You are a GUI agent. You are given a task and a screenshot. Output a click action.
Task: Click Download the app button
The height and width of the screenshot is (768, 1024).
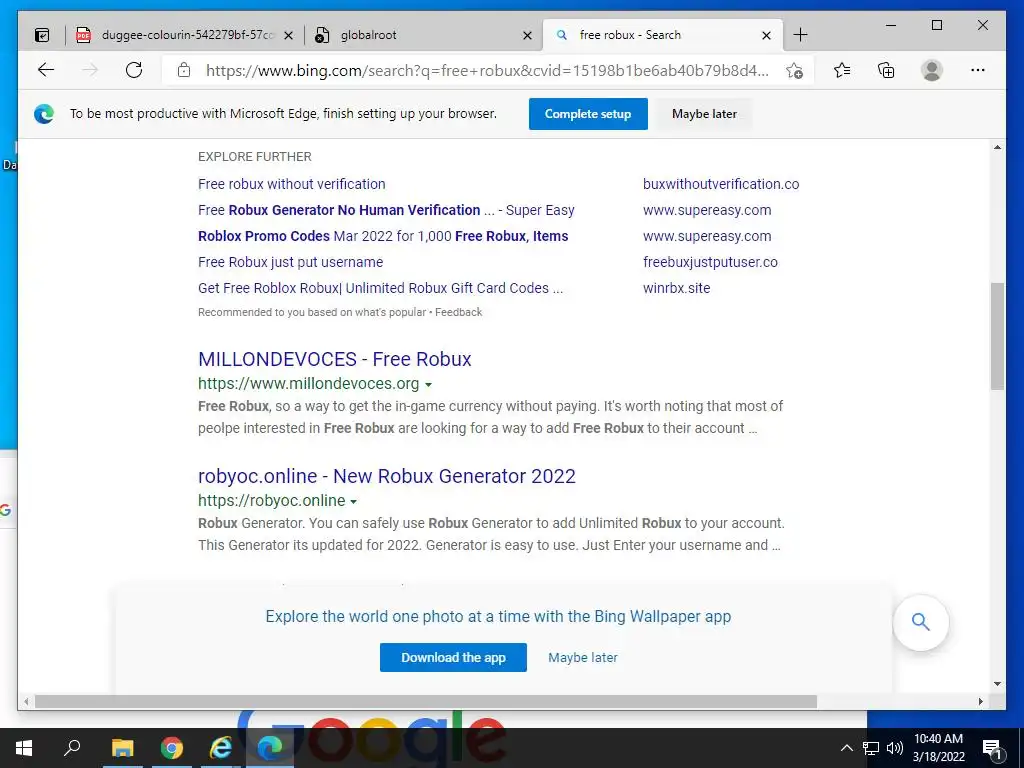(x=453, y=658)
